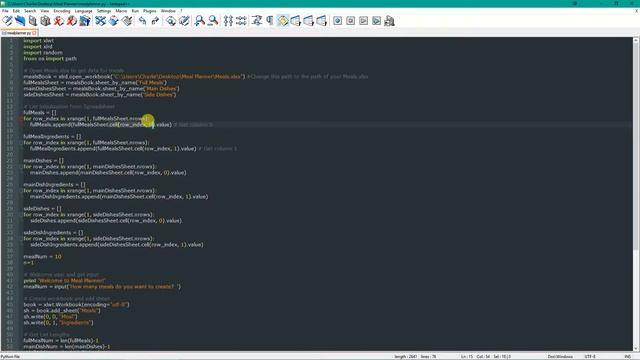Open the Edit menu
640x360 pixels.
point(16,11)
